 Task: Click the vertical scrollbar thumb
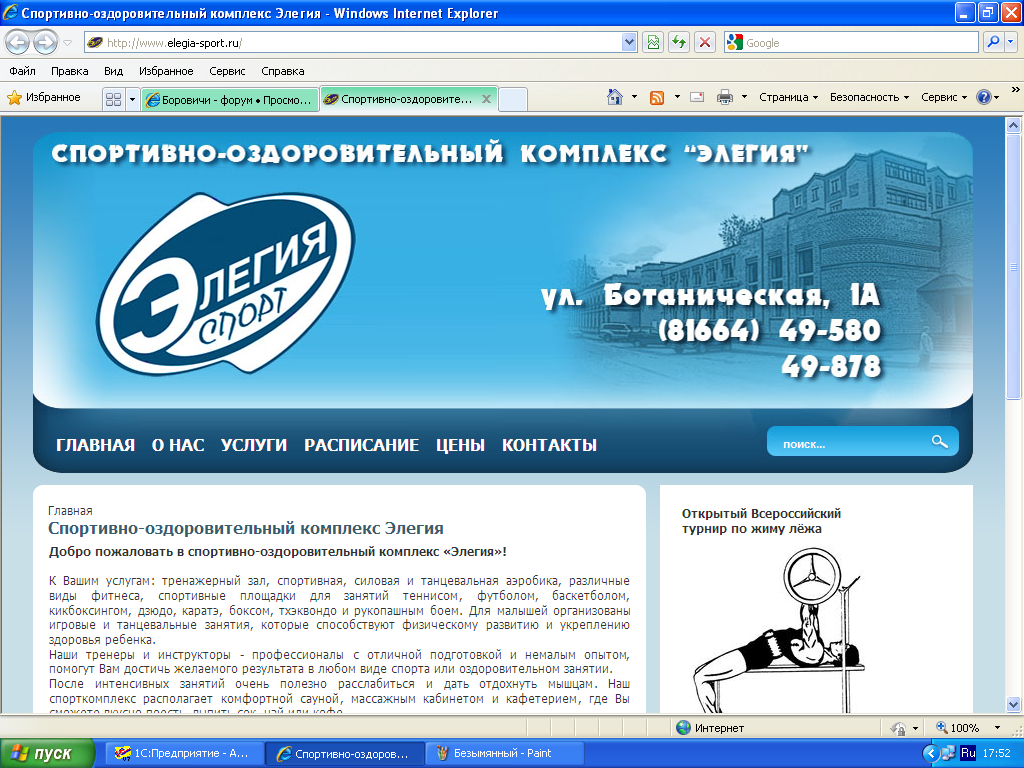1014,266
